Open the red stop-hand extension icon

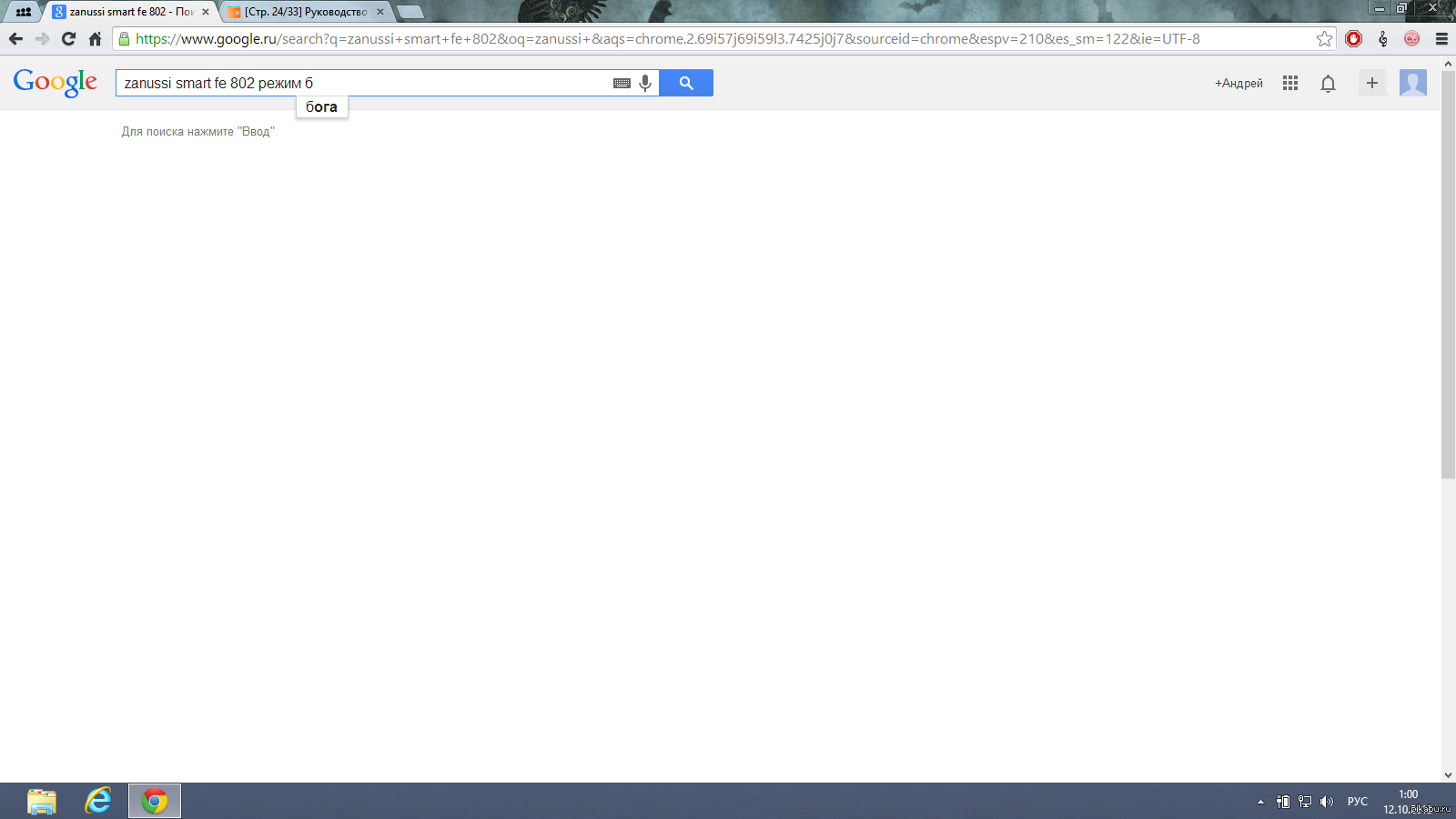1354,39
